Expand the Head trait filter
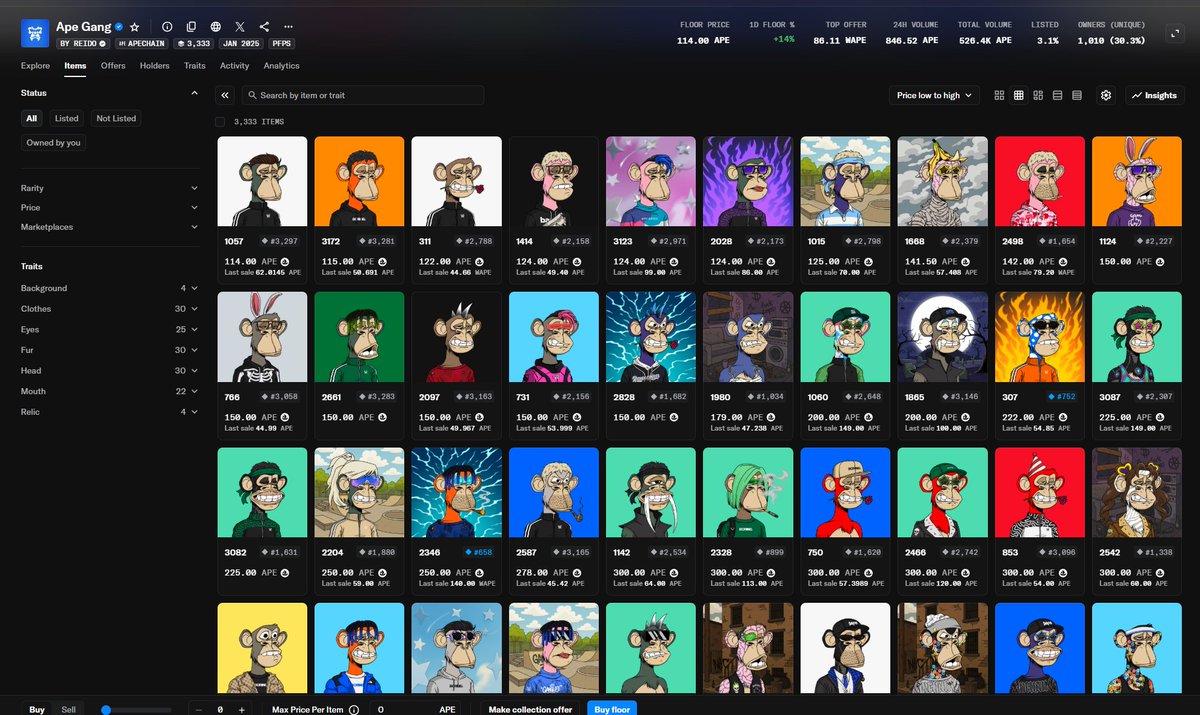1200x715 pixels. pyautogui.click(x=110, y=370)
